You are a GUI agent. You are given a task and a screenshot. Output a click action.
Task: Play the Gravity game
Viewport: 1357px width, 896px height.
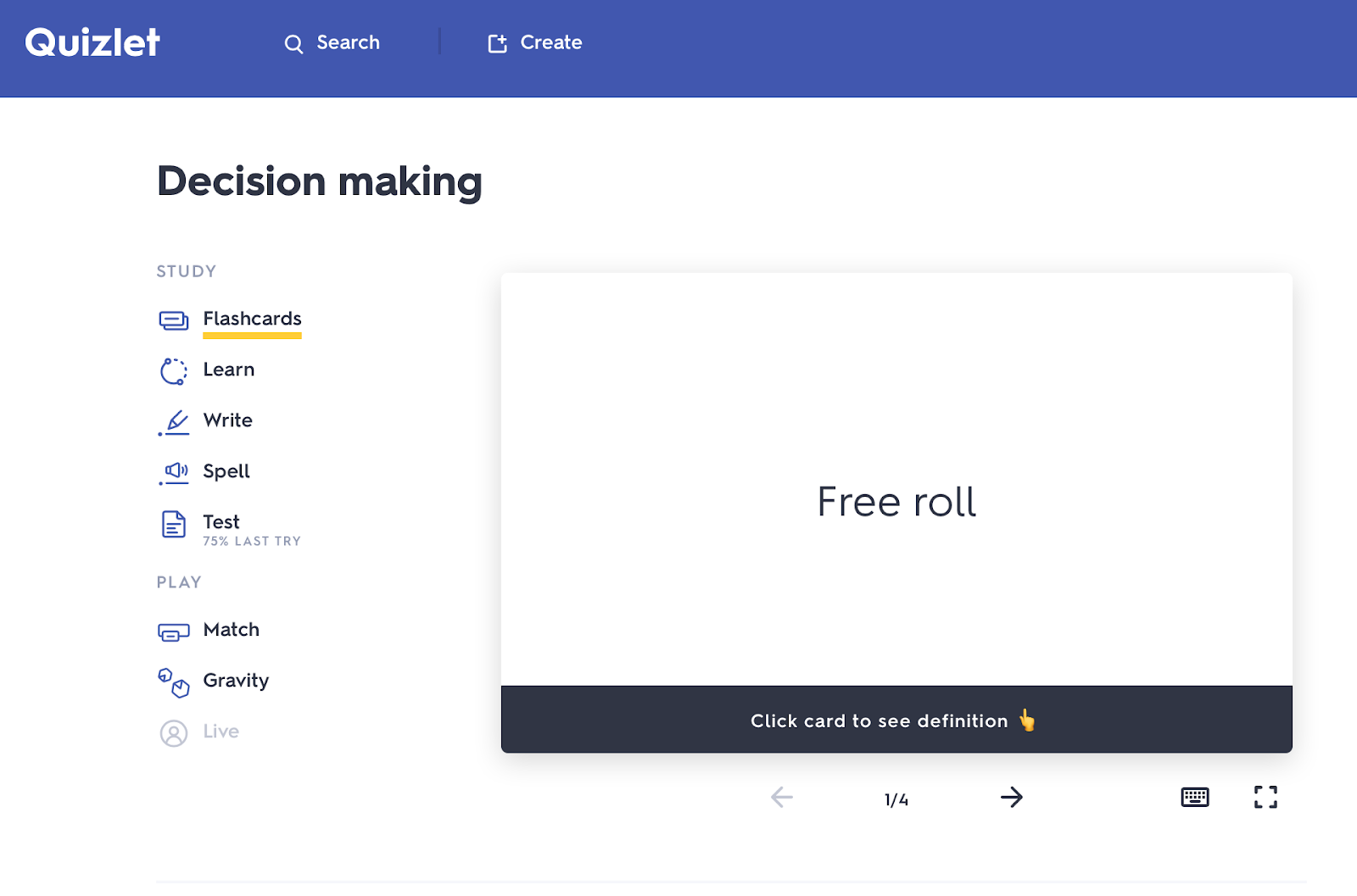tap(236, 681)
